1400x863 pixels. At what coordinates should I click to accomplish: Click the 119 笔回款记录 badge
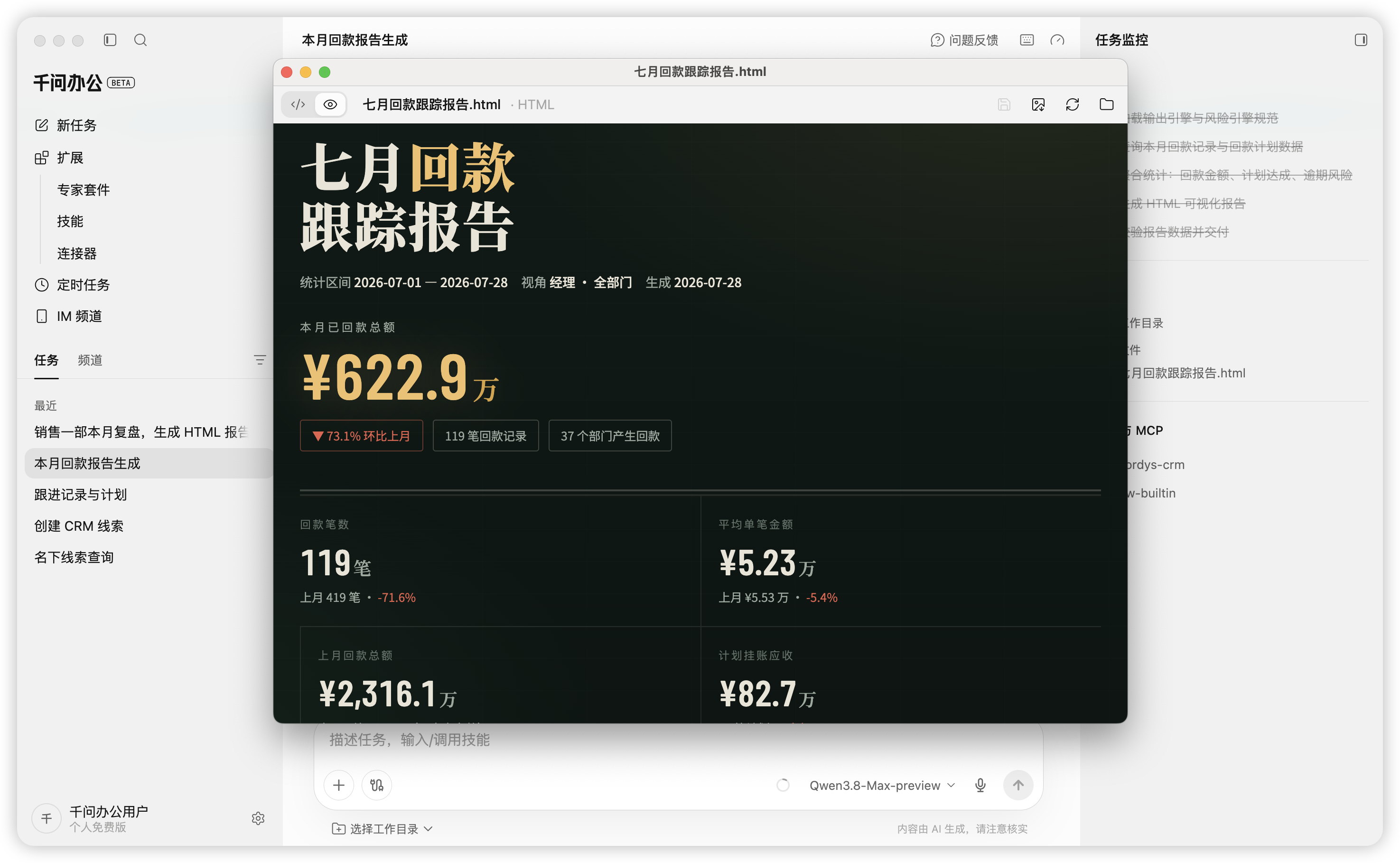(486, 436)
